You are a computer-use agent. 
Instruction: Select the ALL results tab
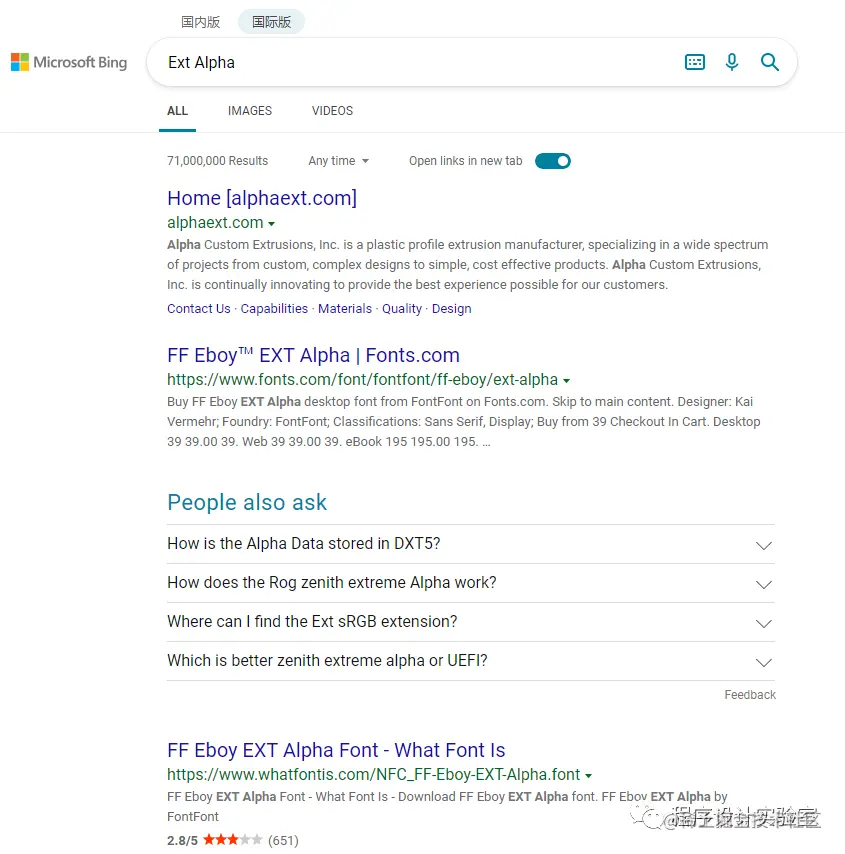(x=177, y=111)
